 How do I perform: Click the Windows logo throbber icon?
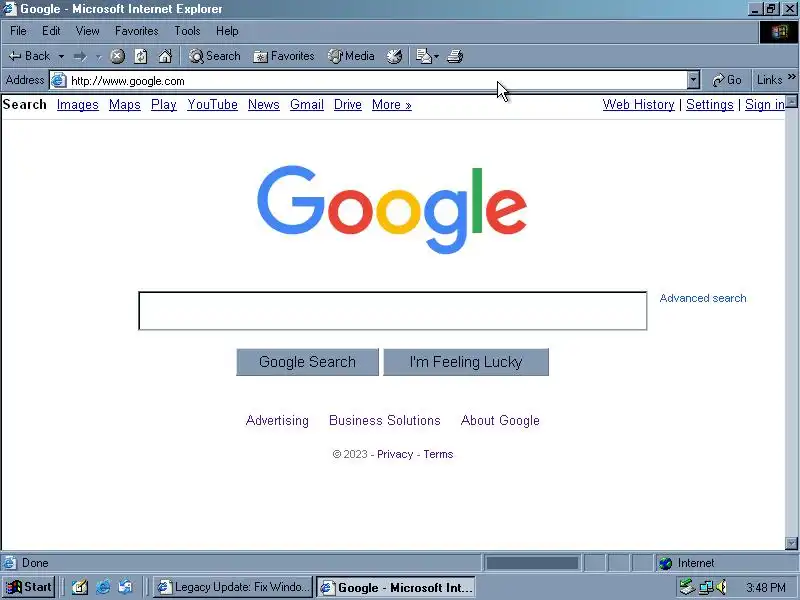coord(779,32)
